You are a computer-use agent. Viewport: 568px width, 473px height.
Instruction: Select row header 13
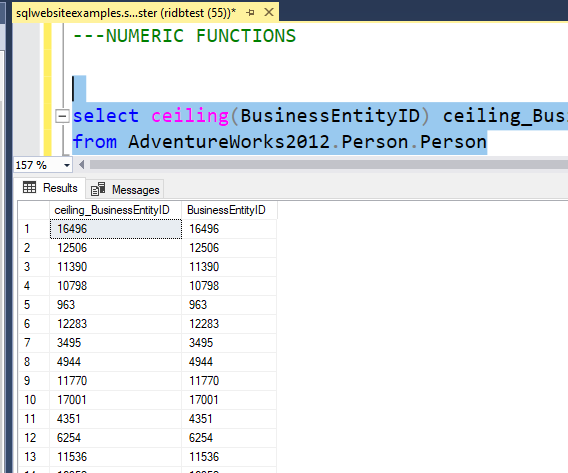click(x=34, y=457)
